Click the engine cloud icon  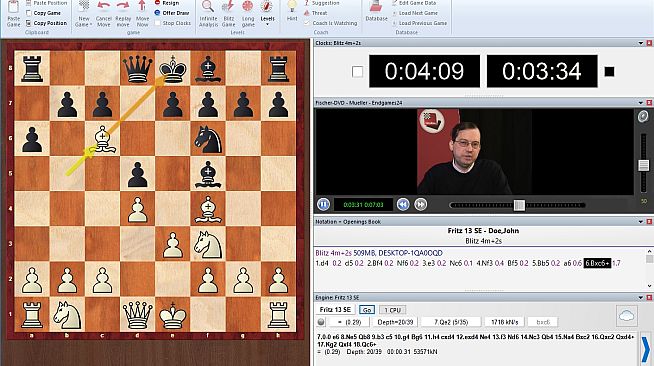click(626, 316)
